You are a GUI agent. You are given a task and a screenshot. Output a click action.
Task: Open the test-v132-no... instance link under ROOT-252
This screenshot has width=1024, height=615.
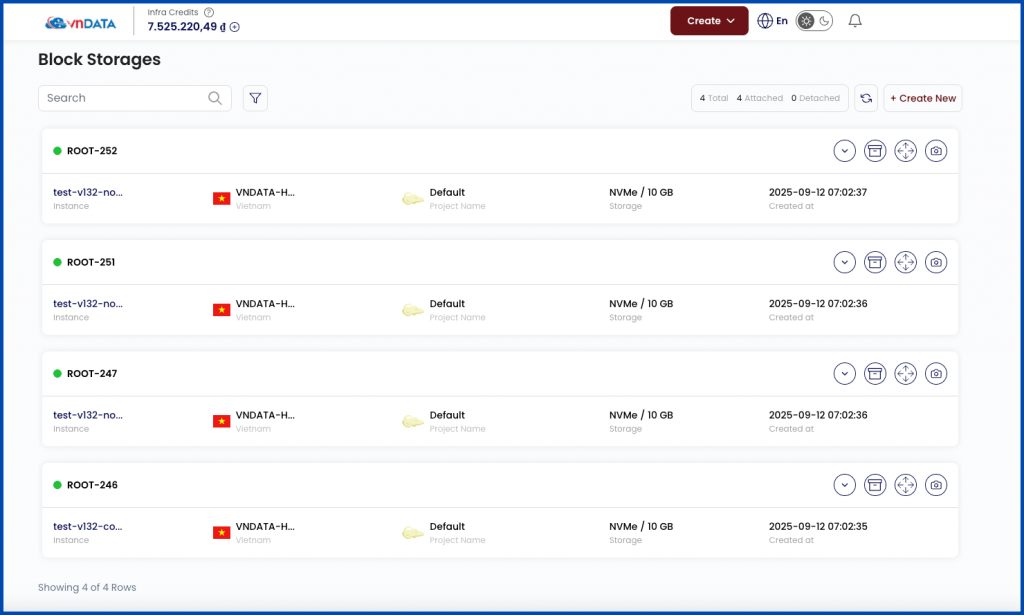pos(88,193)
